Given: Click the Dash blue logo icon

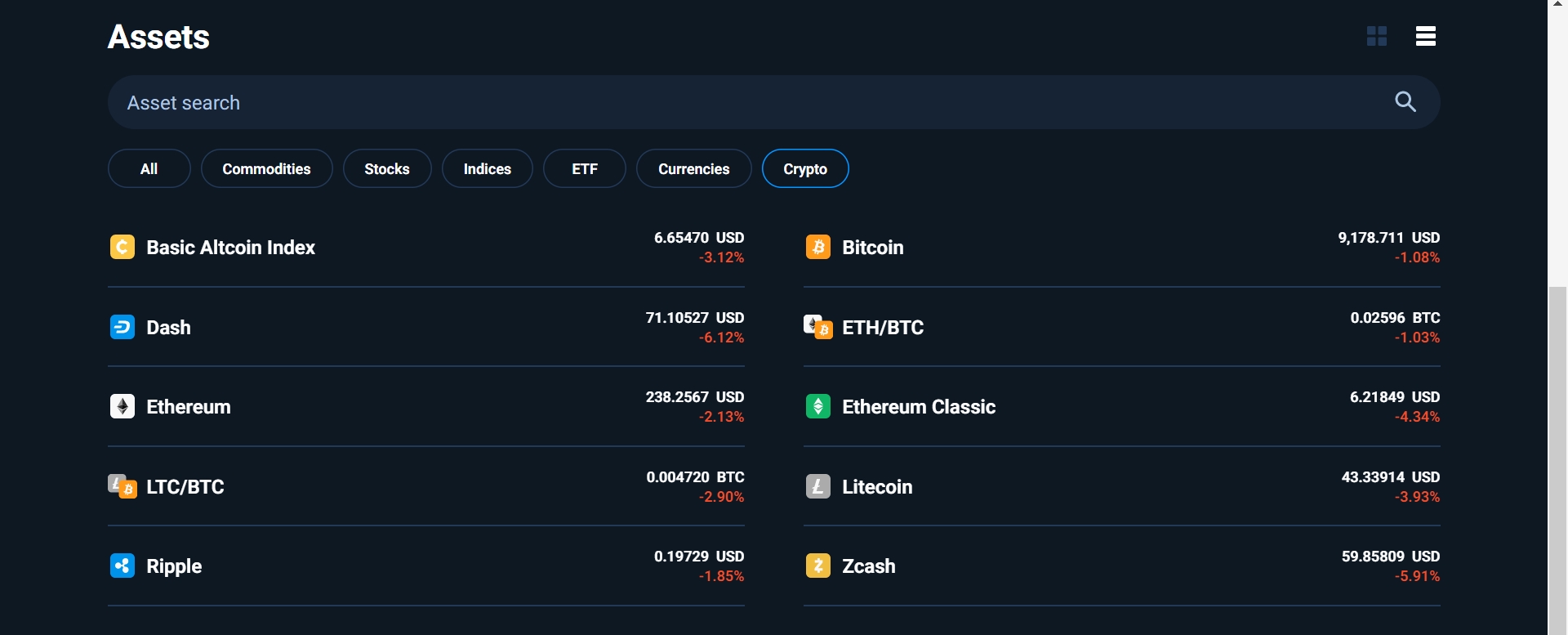Looking at the screenshot, I should pos(122,327).
